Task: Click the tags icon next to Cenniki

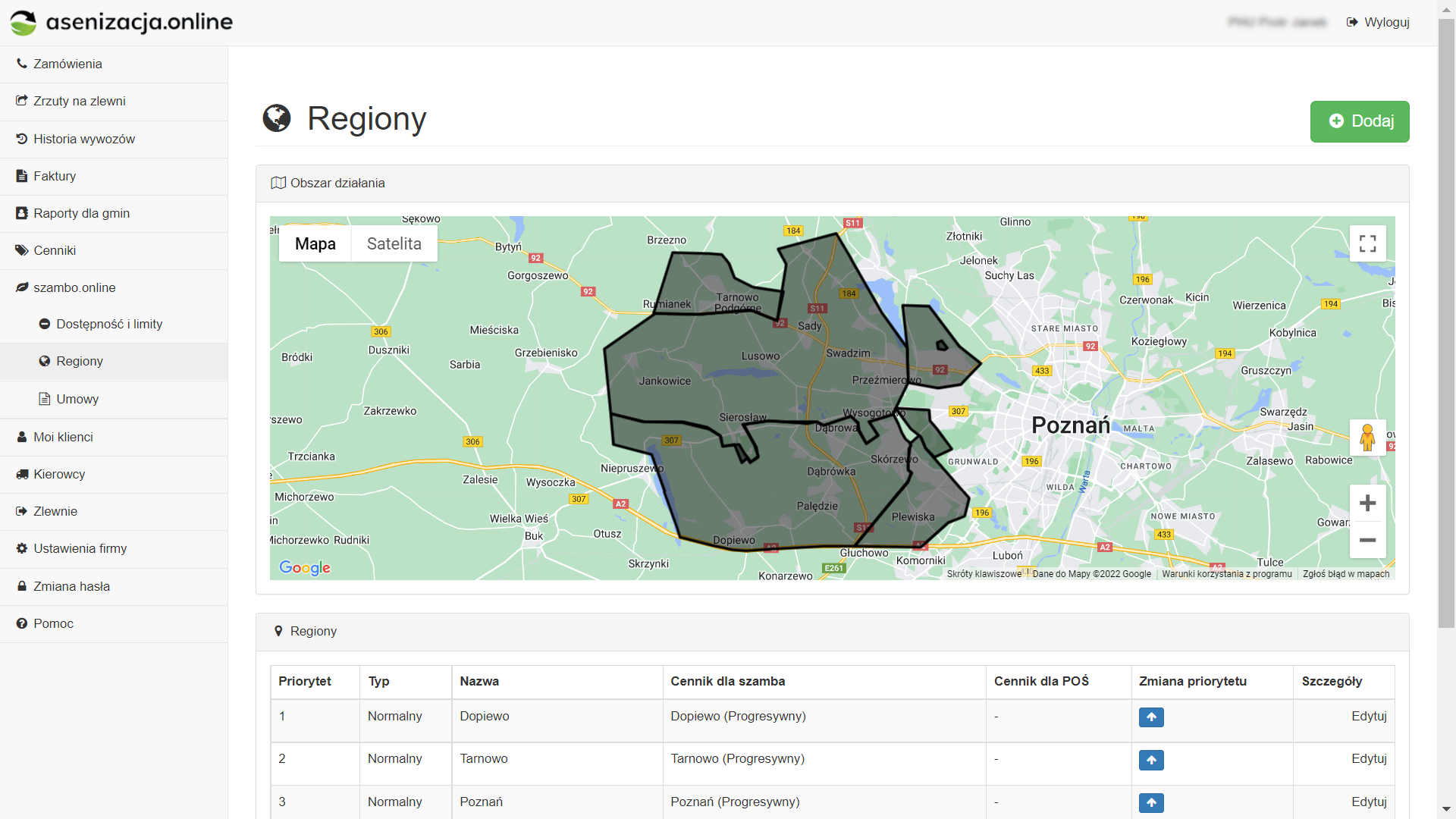Action: click(x=22, y=250)
